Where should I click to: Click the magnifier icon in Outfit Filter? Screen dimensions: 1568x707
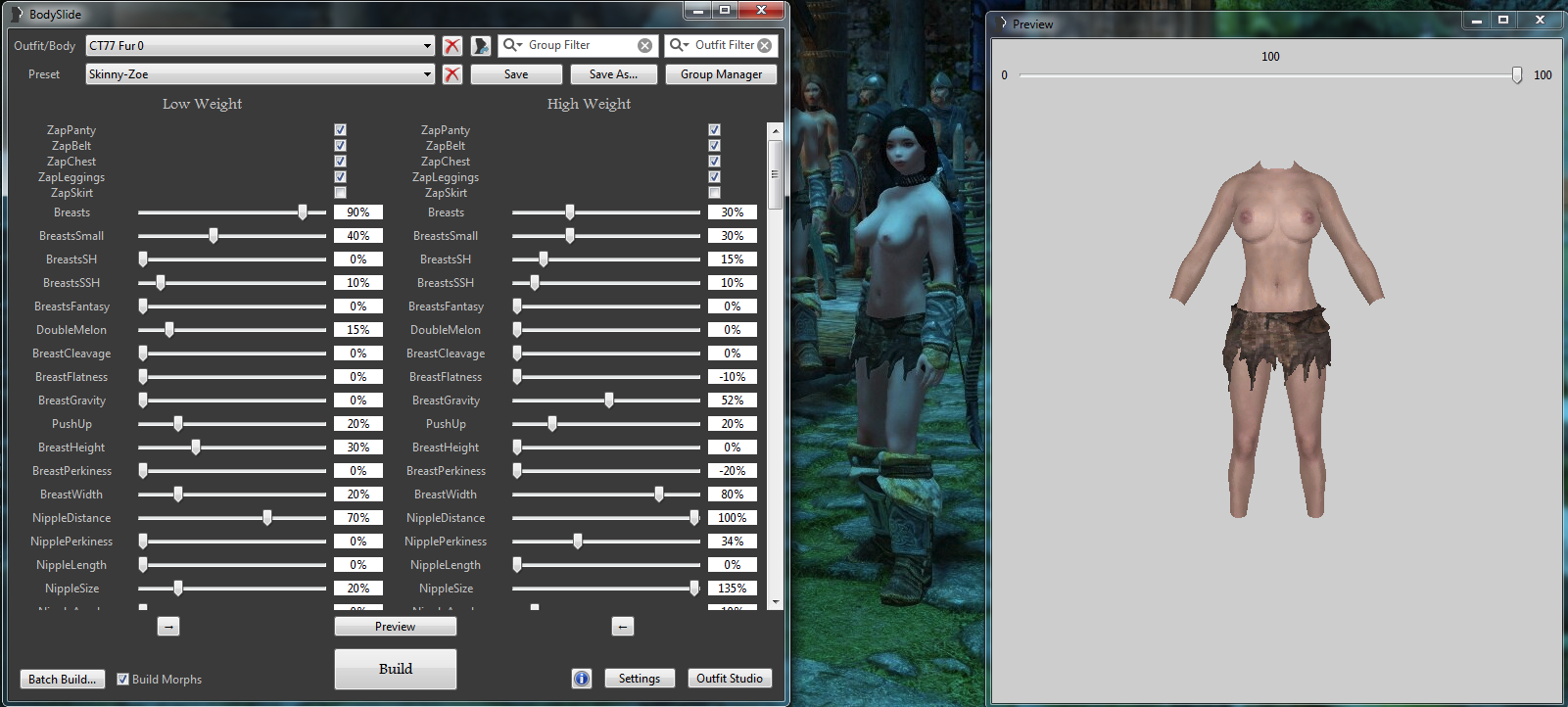[679, 45]
